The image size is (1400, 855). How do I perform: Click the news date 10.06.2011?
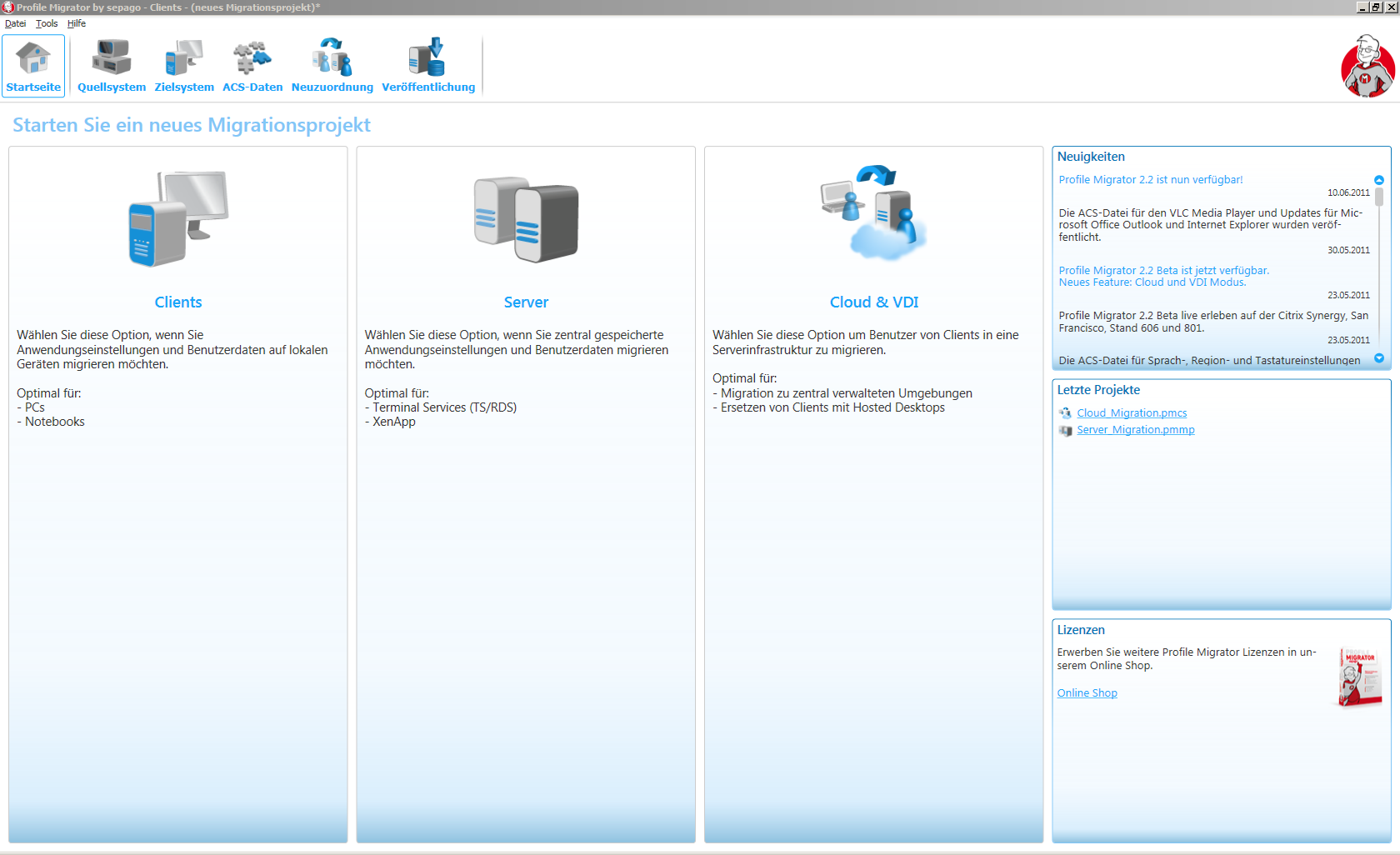coord(1348,192)
